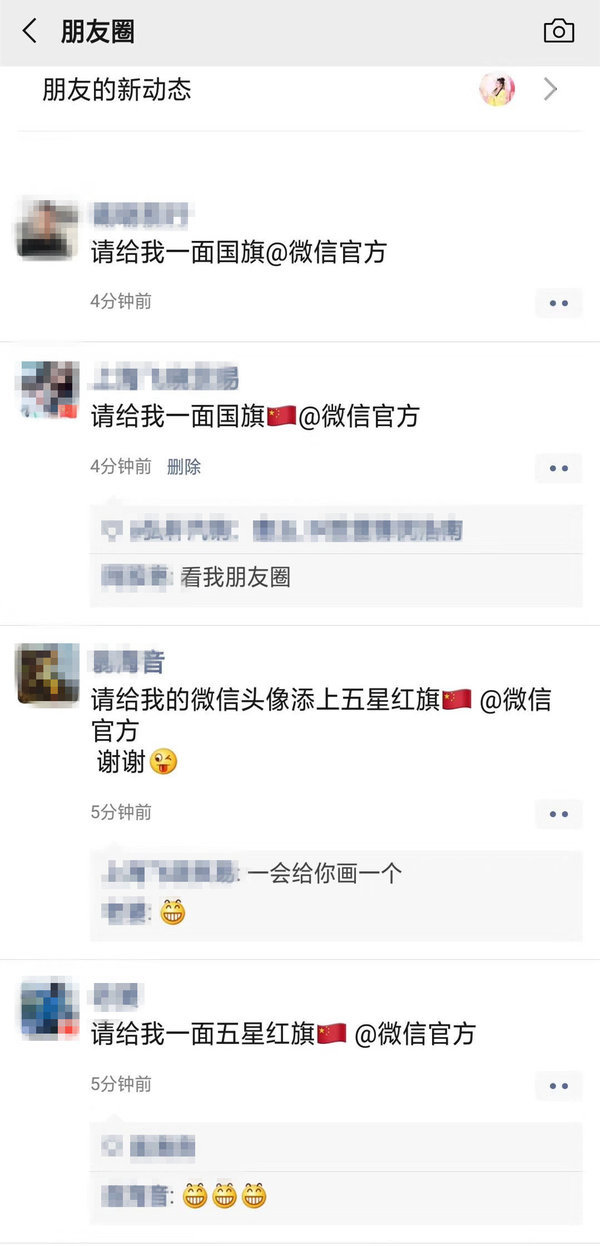The height and width of the screenshot is (1246, 600).
Task: Open the camera icon to post
Action: tap(559, 31)
